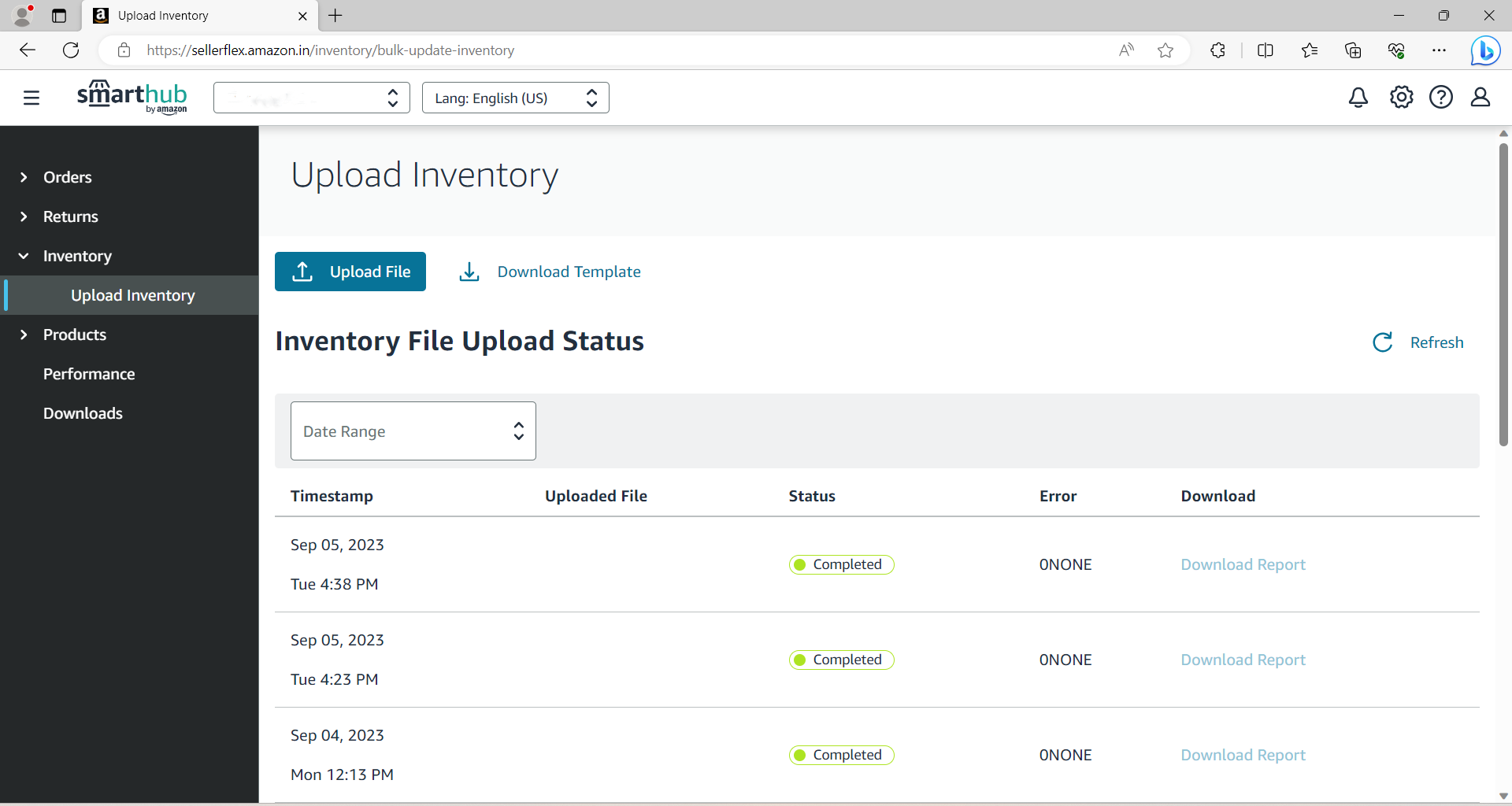Click the page vertical scrollbar thumb

(1503, 295)
